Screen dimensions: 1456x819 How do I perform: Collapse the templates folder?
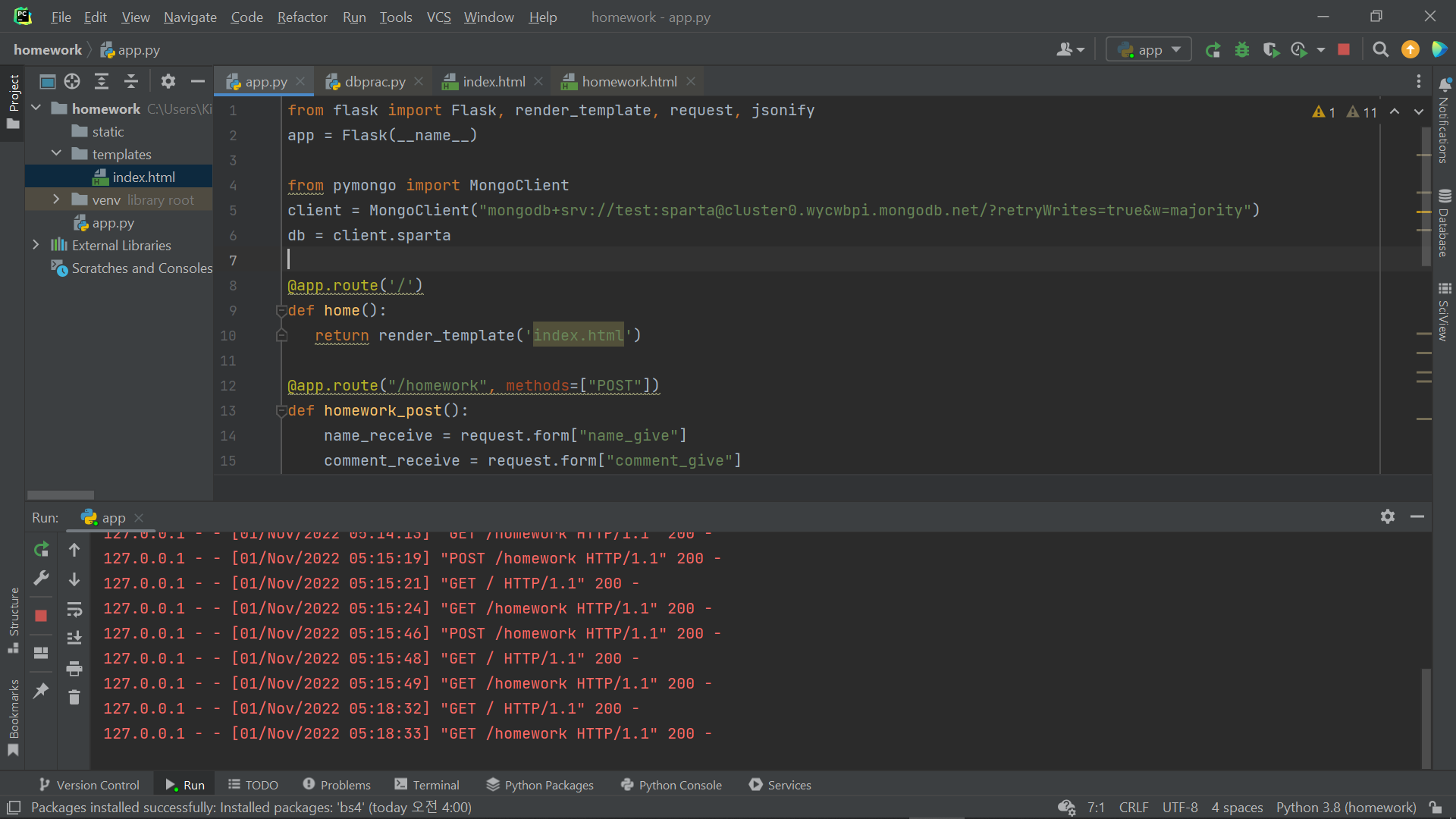[x=56, y=154]
